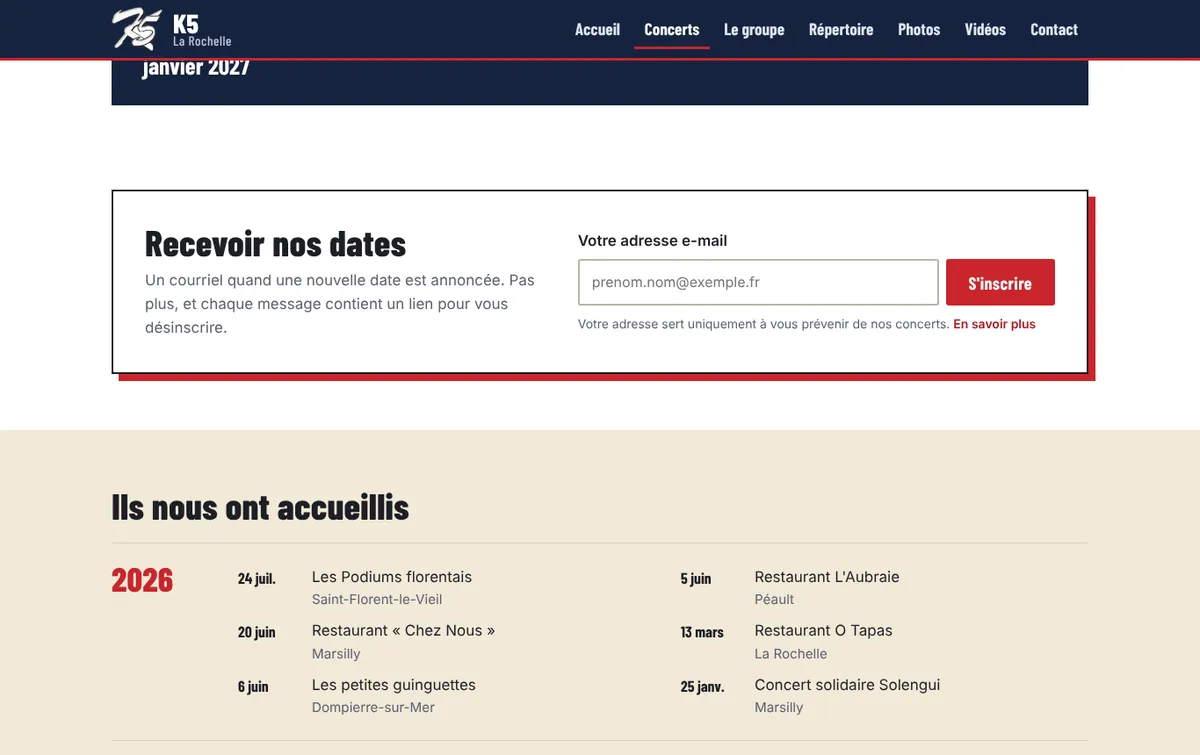Follow the En savoir plus link
The height and width of the screenshot is (755, 1200).
(x=994, y=324)
